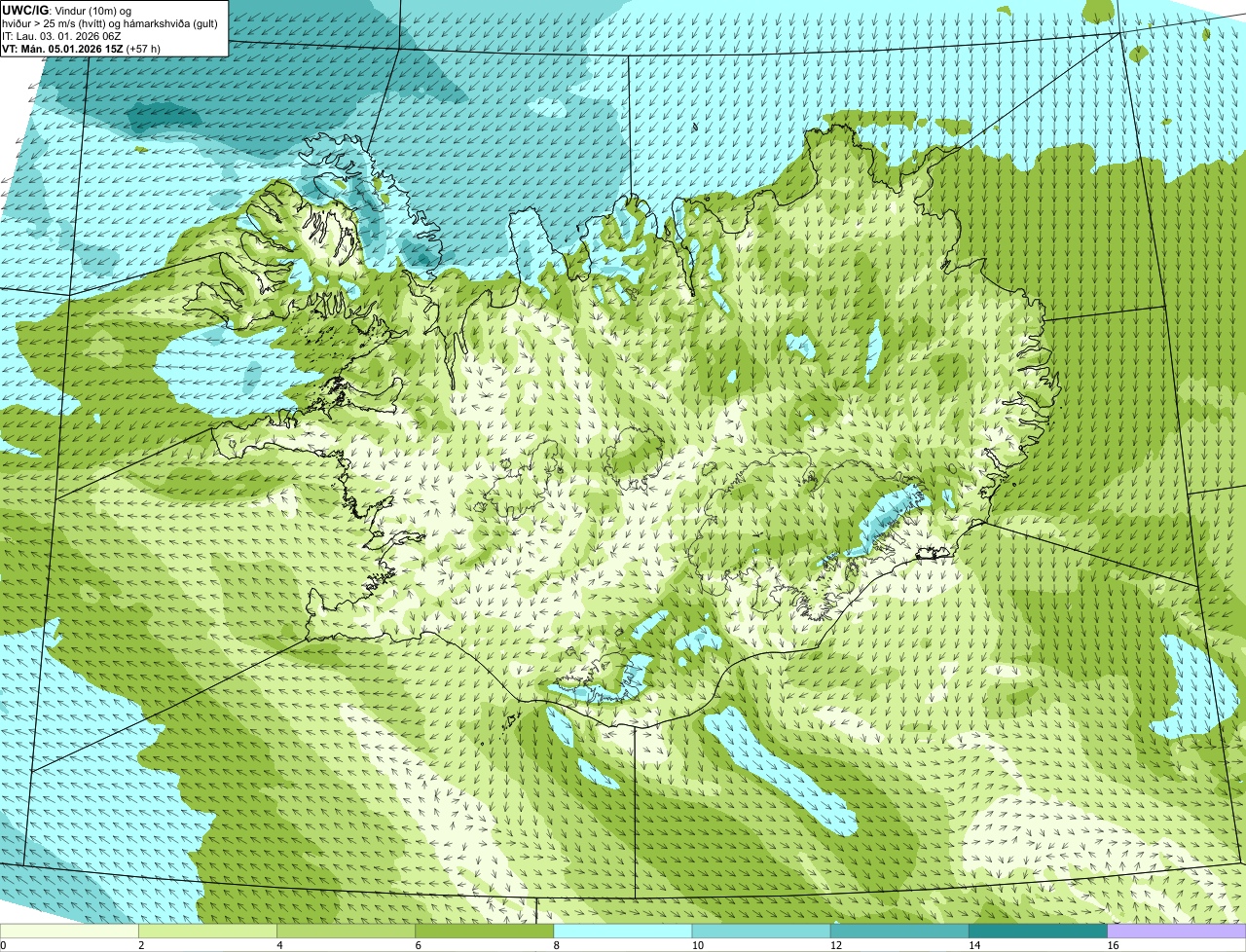Click the line 'hviður > 25 m/s (hvítt) og hámarkshviða (gult)'

110,22
